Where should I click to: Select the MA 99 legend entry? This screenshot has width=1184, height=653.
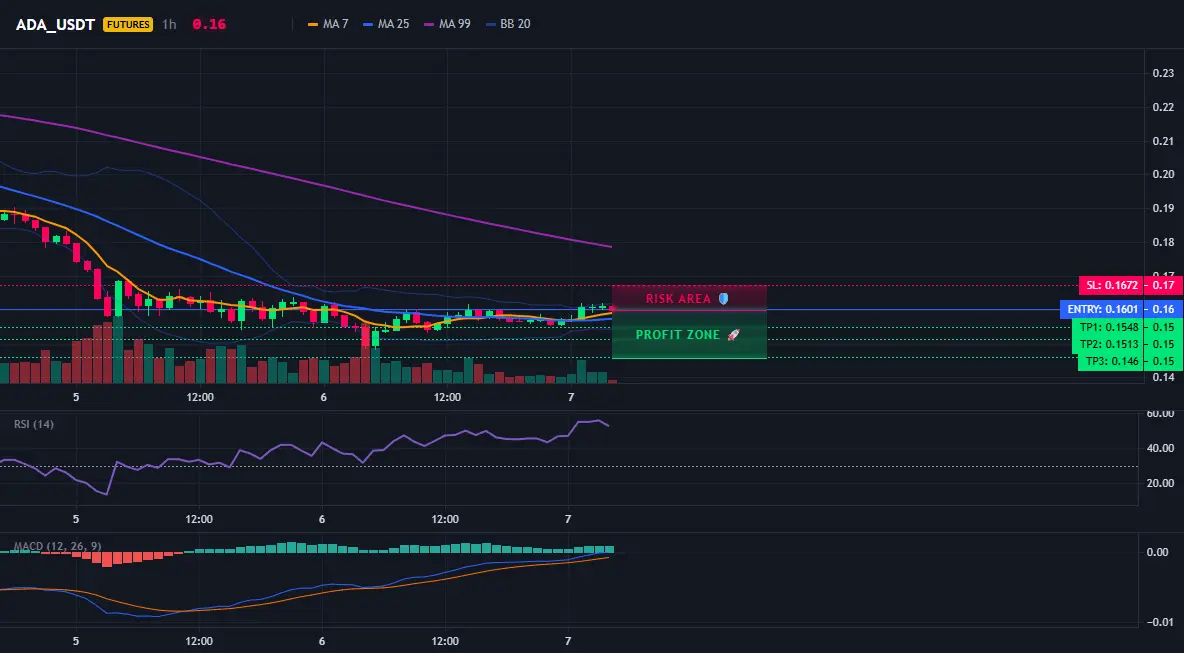(x=447, y=24)
